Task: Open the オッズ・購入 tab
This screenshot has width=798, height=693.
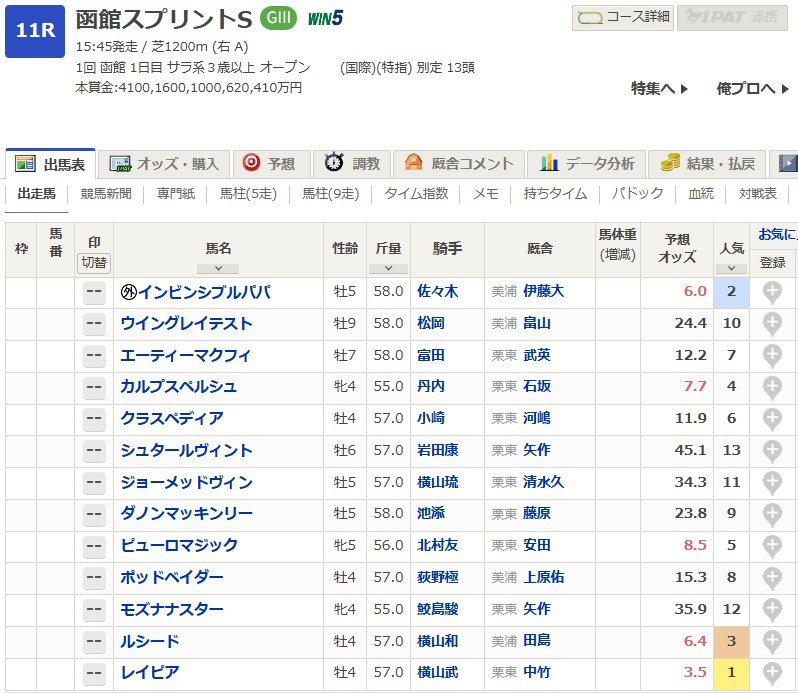Action: pyautogui.click(x=164, y=164)
